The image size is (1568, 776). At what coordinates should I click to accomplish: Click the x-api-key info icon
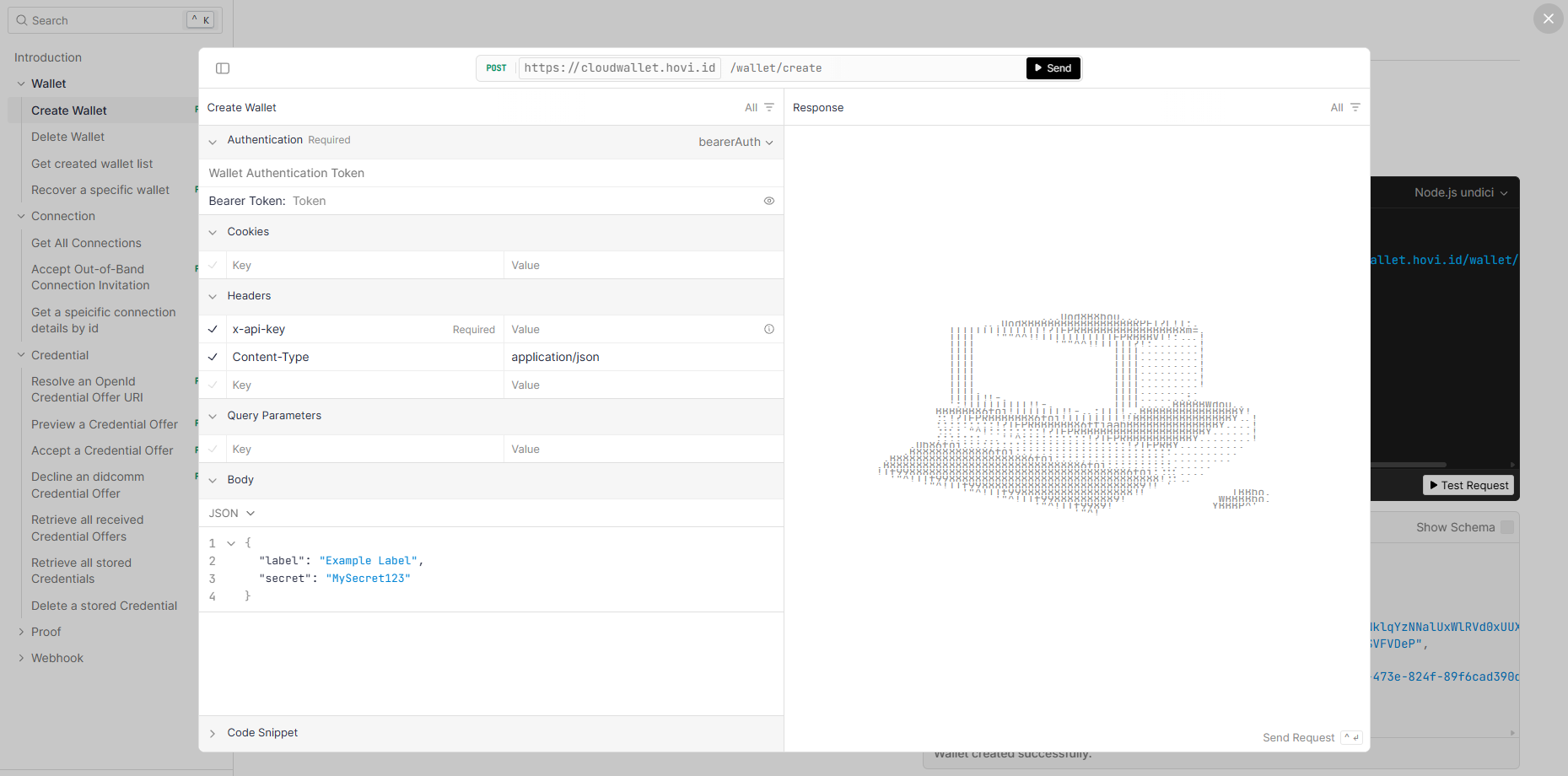768,329
